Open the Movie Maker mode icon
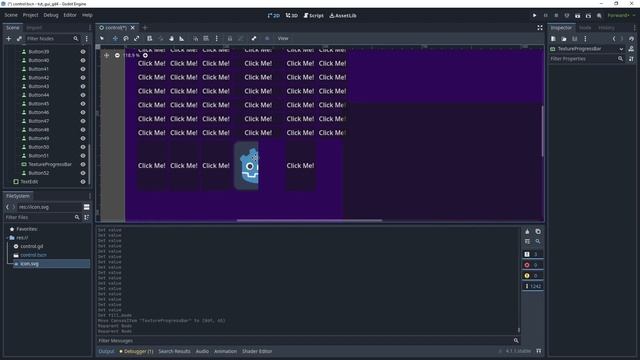 coord(599,16)
